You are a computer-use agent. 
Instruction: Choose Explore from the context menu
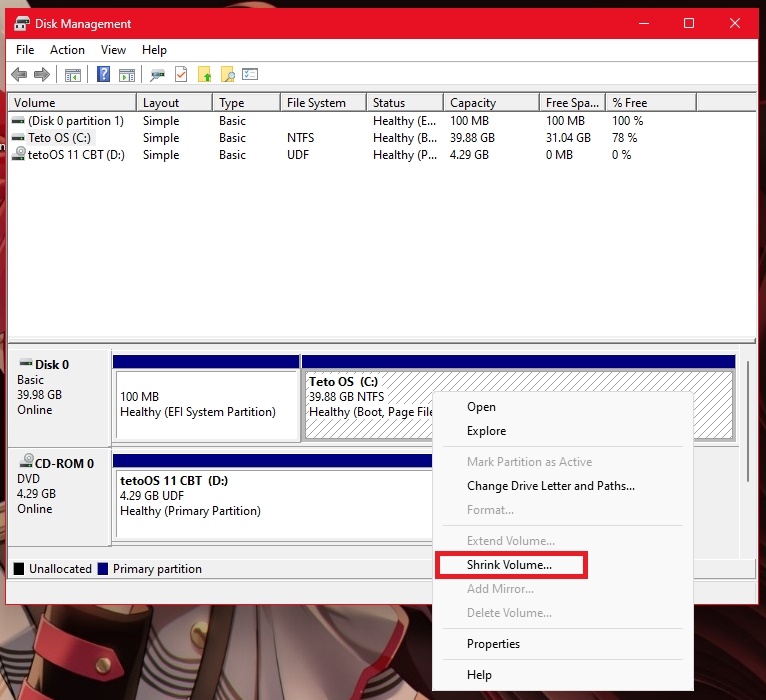coord(563,431)
